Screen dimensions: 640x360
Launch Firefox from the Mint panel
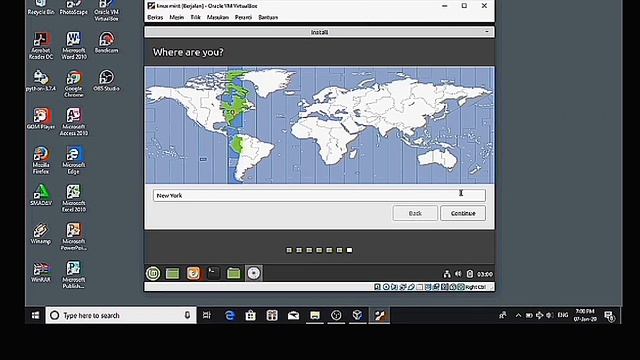193,273
